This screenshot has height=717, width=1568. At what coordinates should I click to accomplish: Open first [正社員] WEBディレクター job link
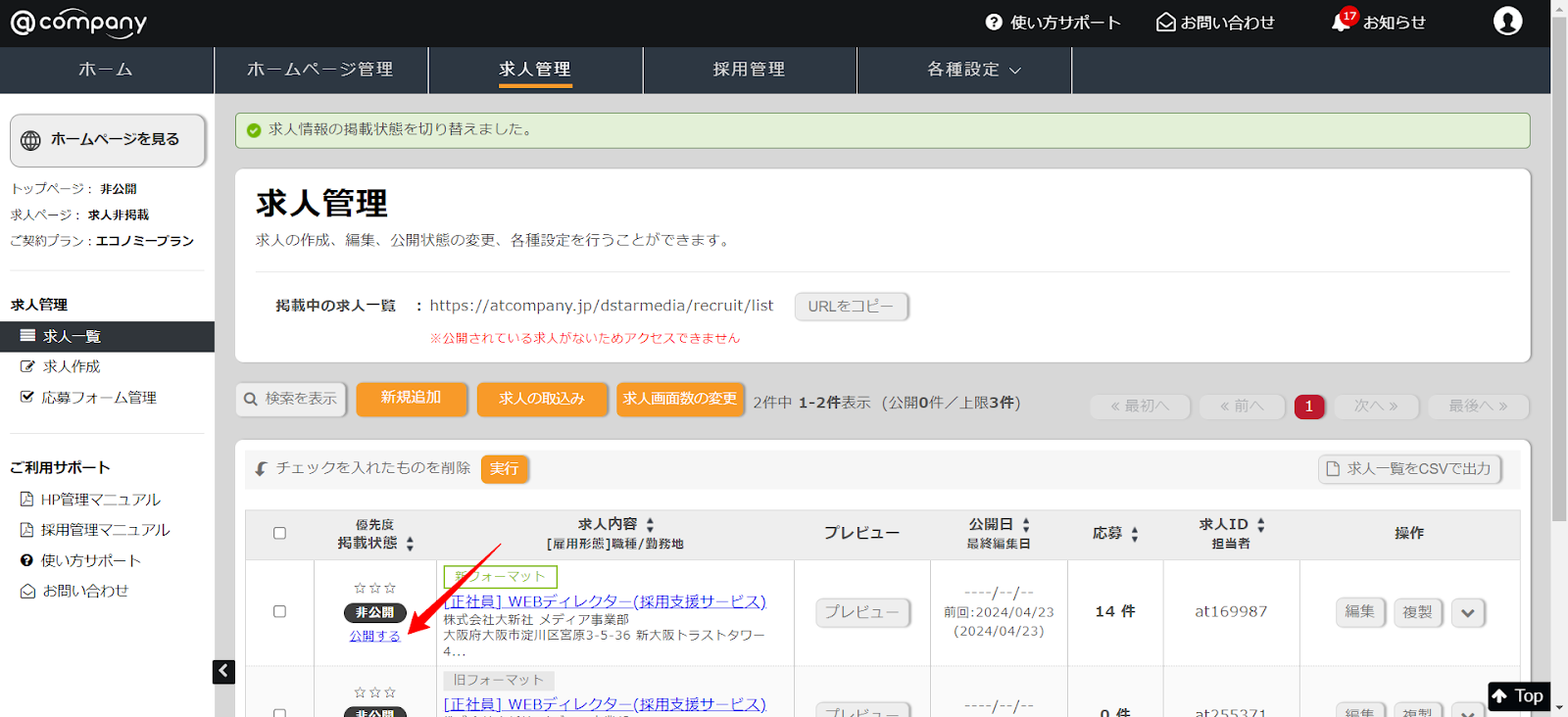[605, 601]
